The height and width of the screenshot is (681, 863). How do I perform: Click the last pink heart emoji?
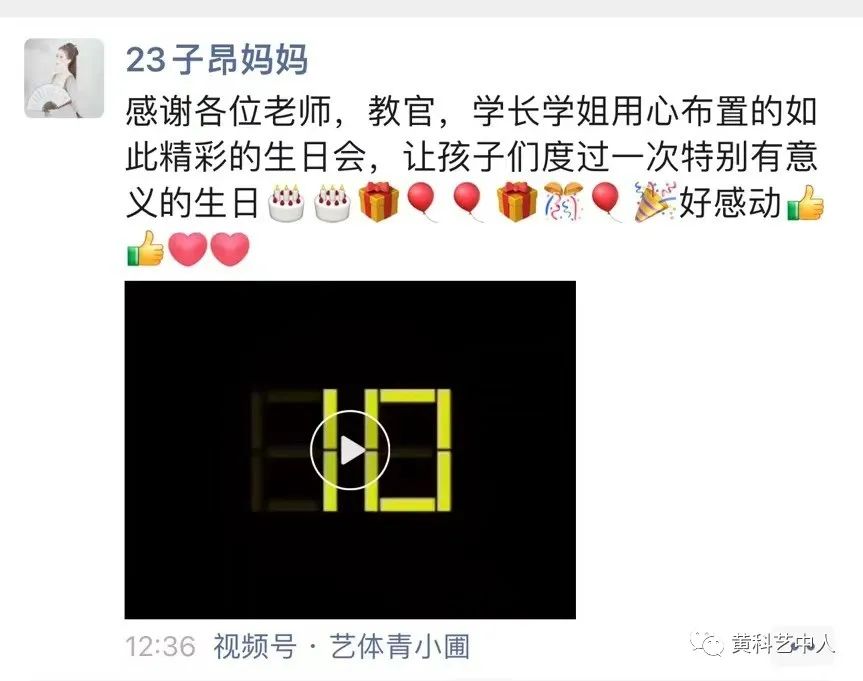[x=230, y=249]
